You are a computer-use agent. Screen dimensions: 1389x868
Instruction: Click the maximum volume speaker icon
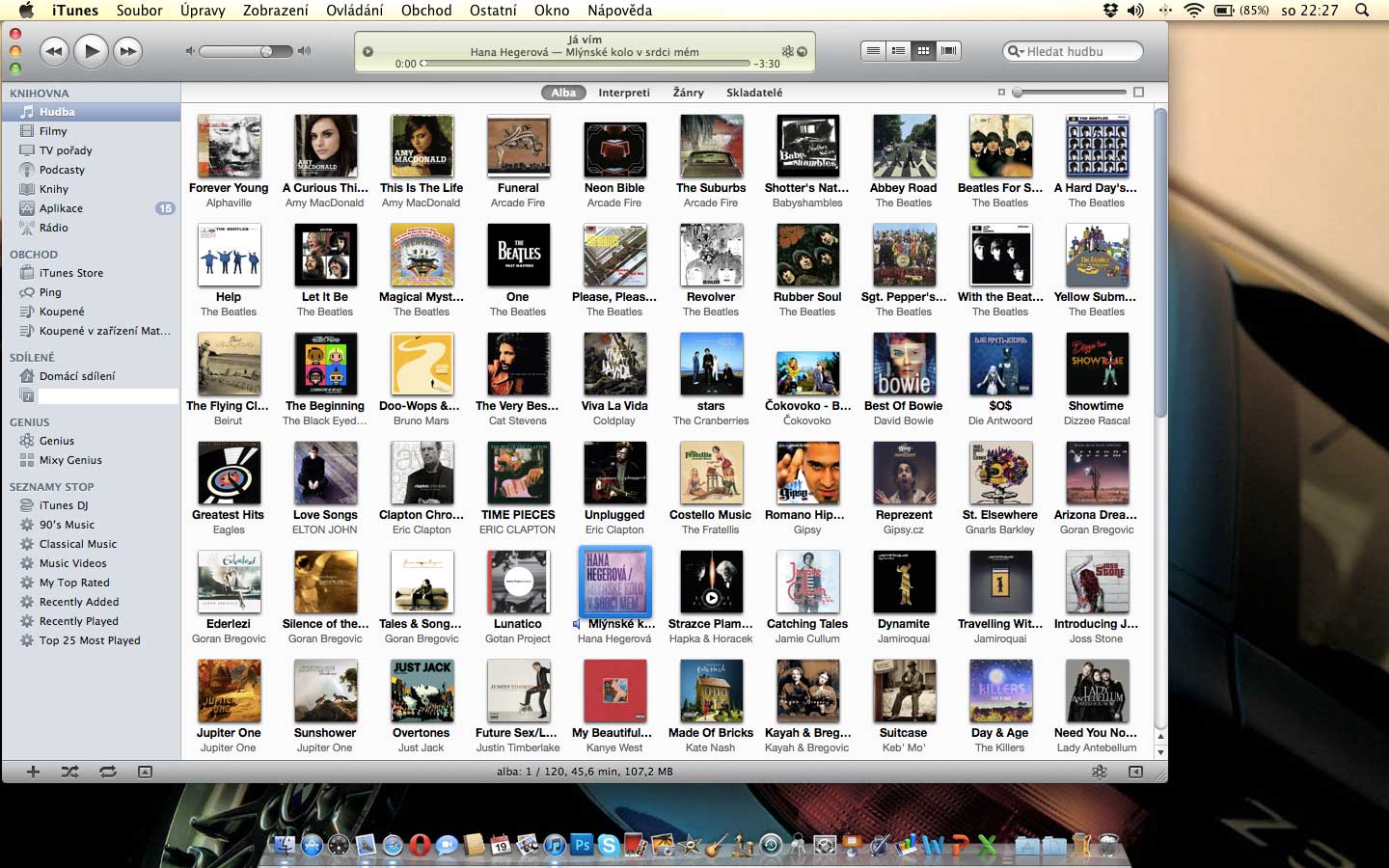click(305, 51)
